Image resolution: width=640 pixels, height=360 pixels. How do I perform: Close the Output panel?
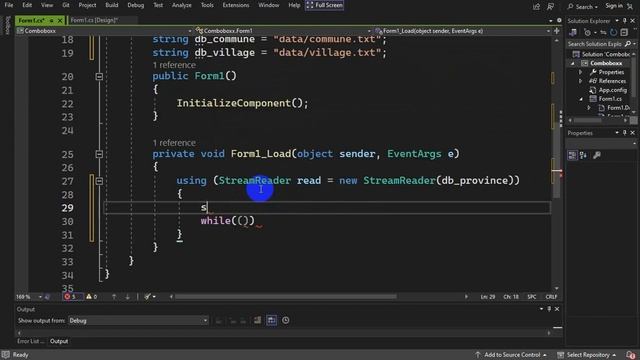[x=557, y=309]
